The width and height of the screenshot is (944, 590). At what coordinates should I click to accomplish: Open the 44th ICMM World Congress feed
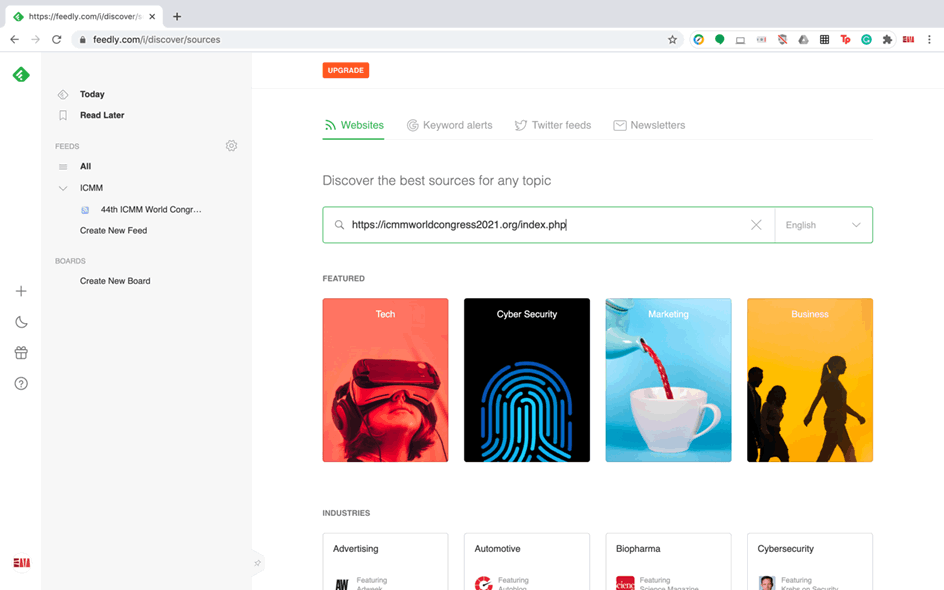[x=151, y=210]
